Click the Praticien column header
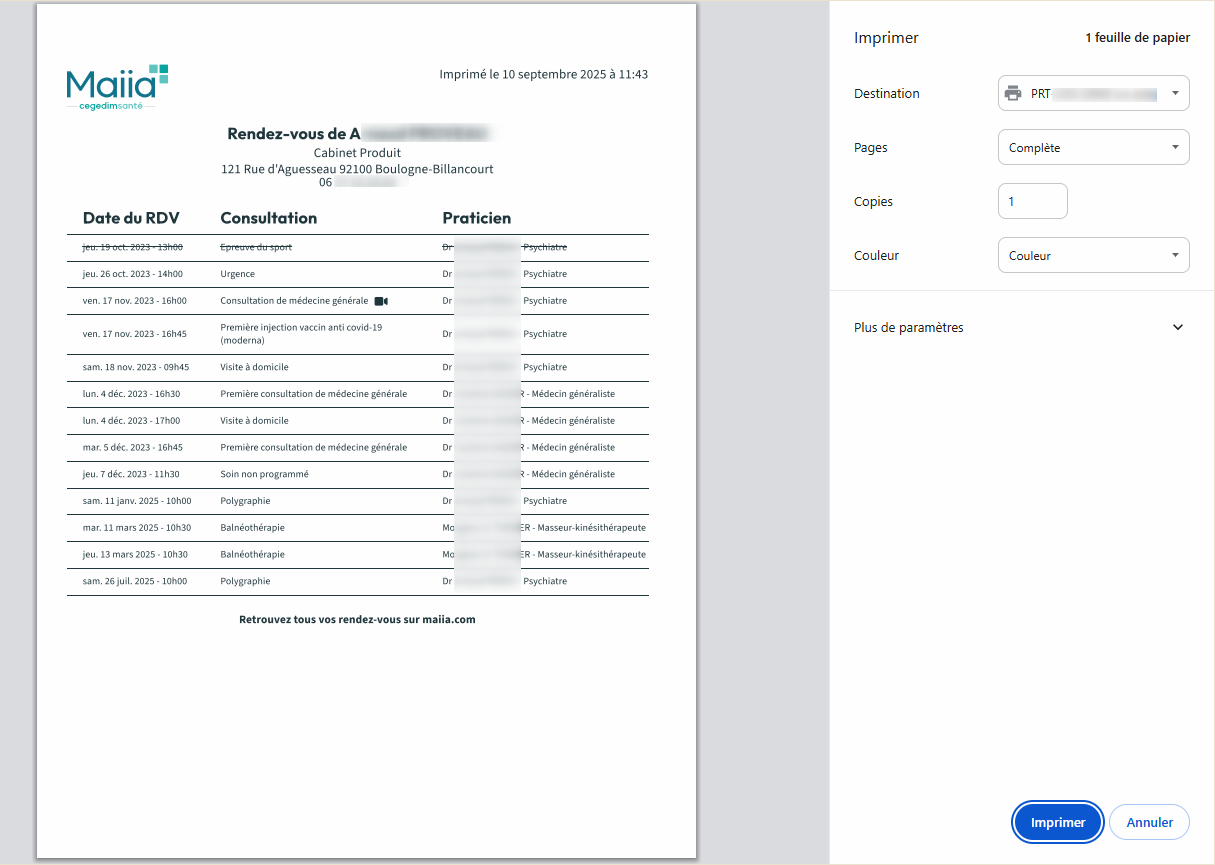The width and height of the screenshot is (1215, 865). pyautogui.click(x=476, y=218)
